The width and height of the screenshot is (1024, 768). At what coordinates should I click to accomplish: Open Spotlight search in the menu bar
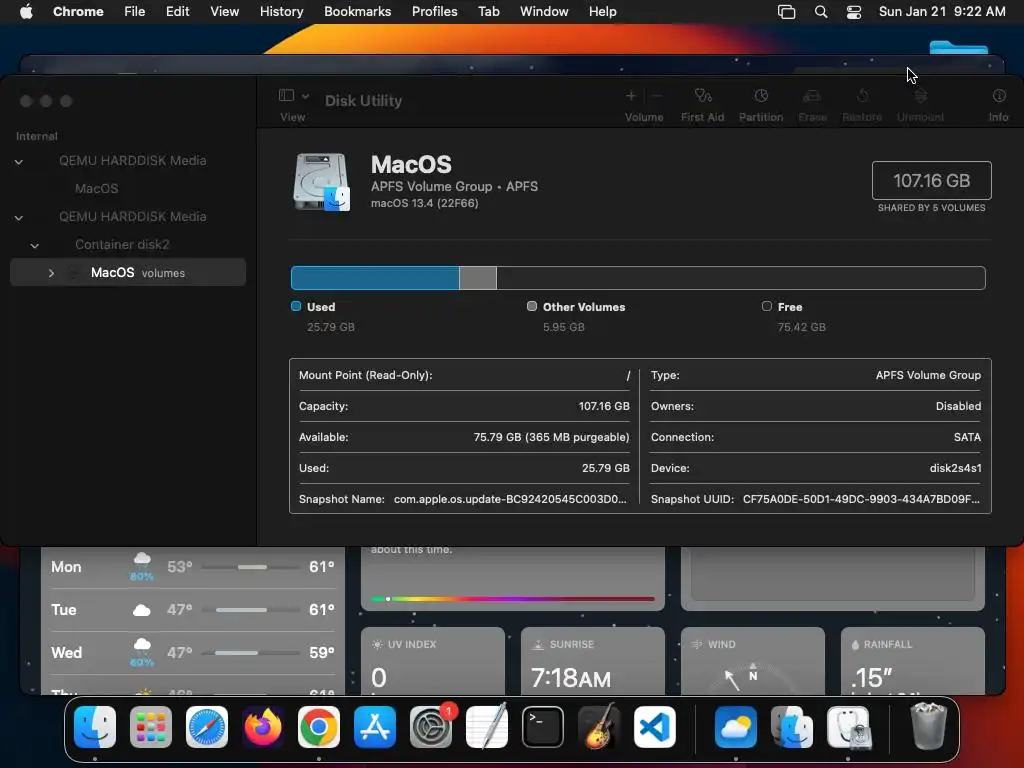pos(821,12)
